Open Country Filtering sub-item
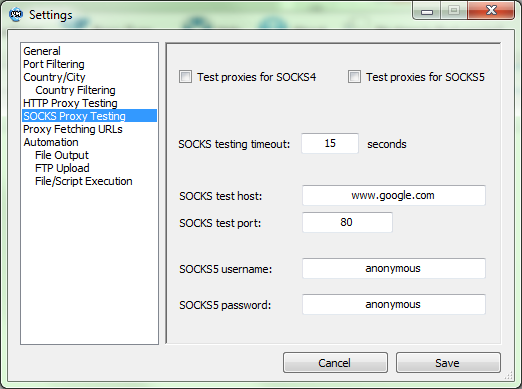 75,90
